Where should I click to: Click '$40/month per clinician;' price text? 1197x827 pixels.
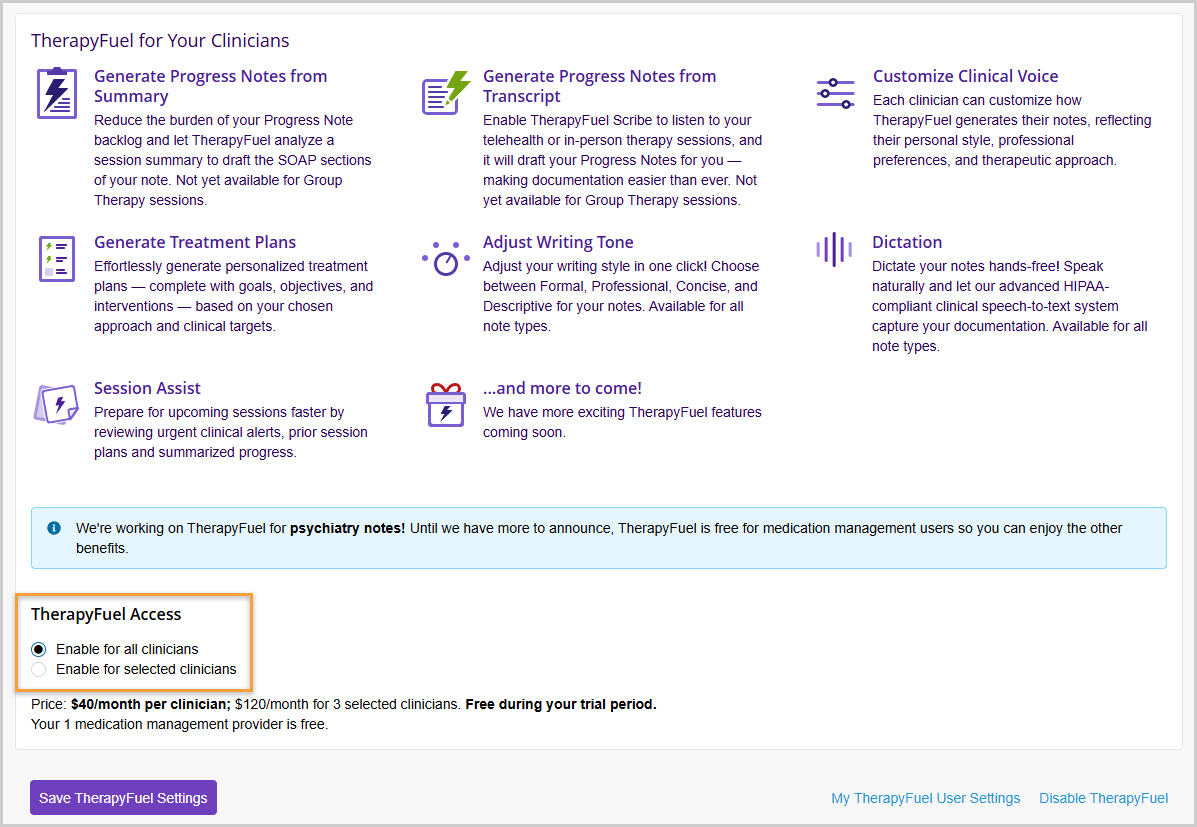[x=151, y=705]
